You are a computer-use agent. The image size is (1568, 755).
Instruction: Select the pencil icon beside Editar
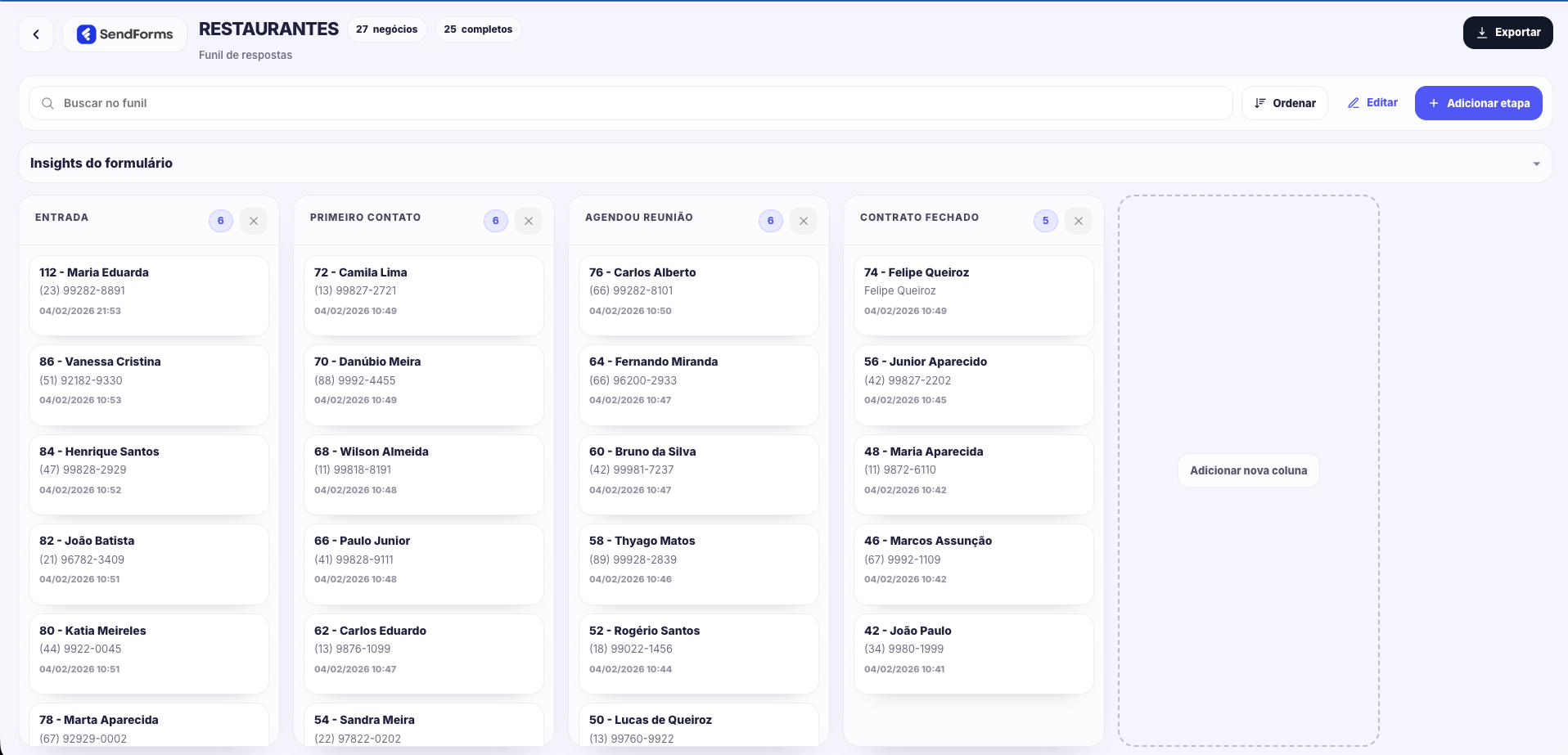click(1354, 102)
